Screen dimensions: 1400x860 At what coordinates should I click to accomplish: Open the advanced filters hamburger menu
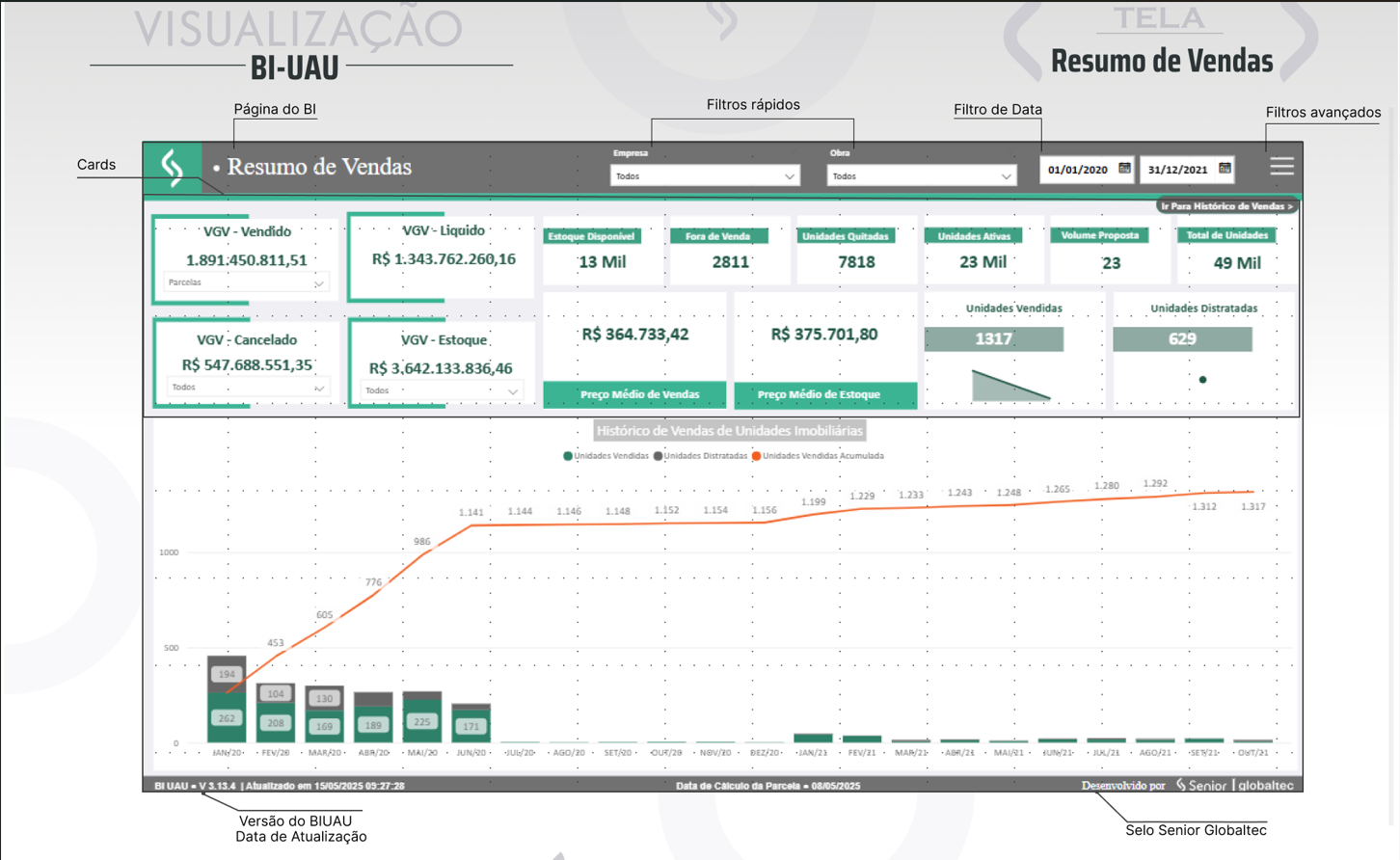pyautogui.click(x=1281, y=167)
